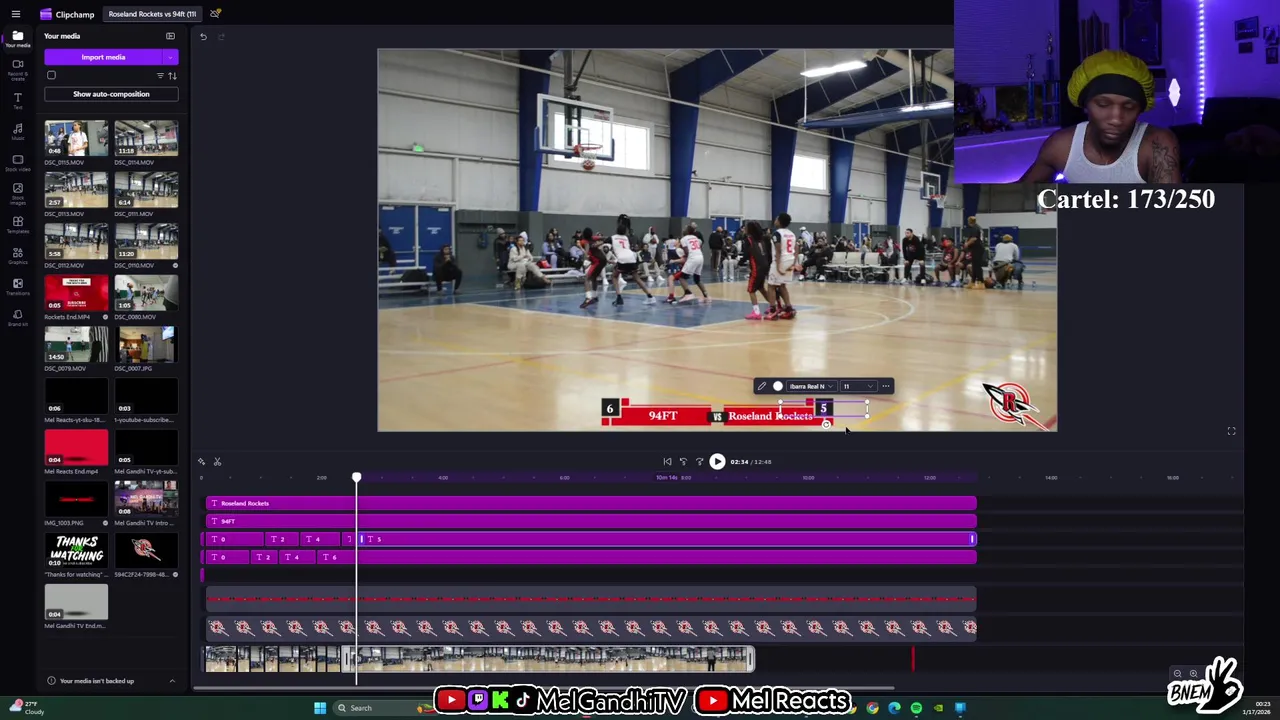
Task: Open the text toolbar more options
Action: click(886, 386)
